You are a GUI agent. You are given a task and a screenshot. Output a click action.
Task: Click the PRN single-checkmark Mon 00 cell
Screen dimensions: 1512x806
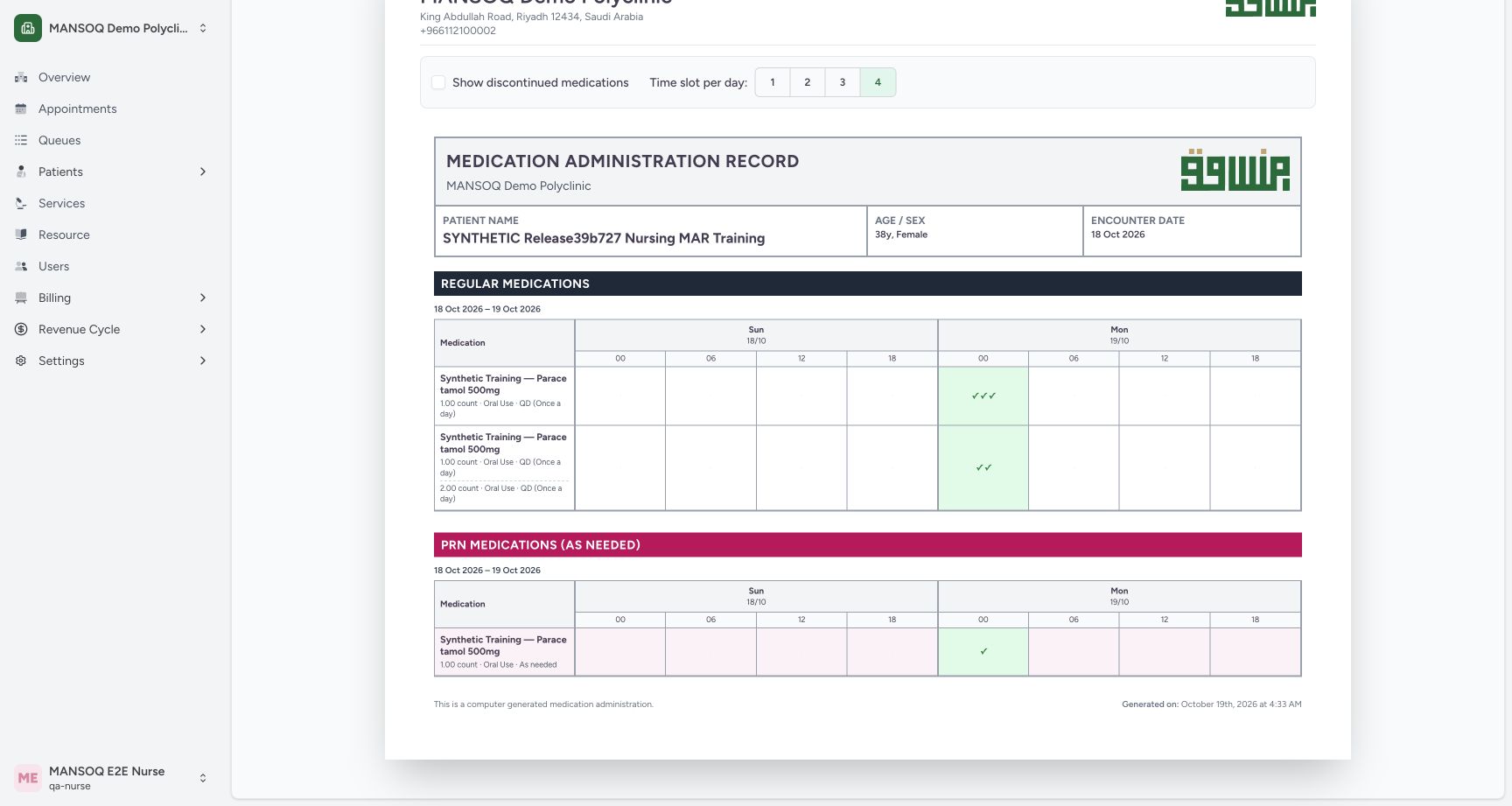pos(983,651)
